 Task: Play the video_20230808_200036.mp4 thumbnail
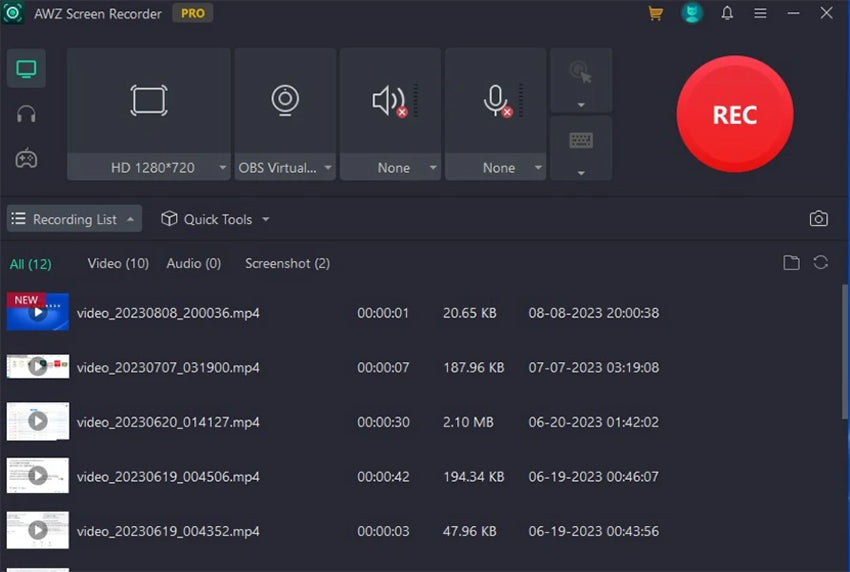(38, 312)
